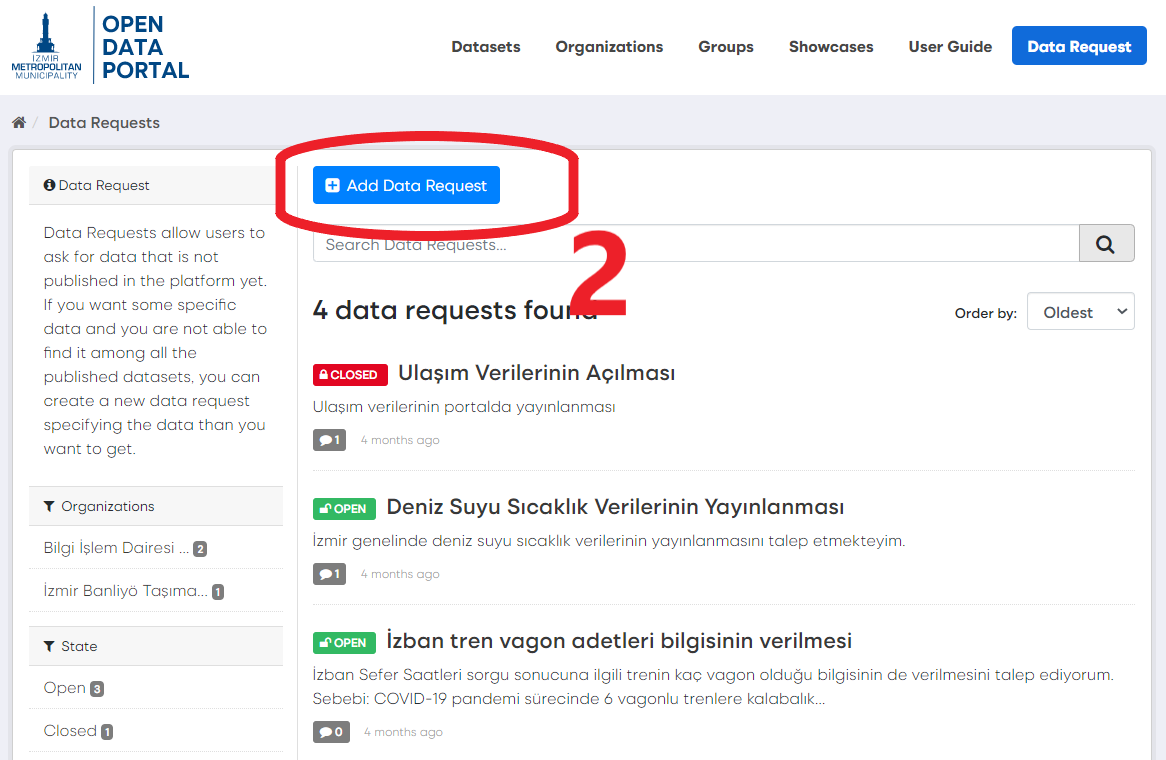Filter requests by Closed state
Viewport: 1166px width, 760px height.
(70, 731)
